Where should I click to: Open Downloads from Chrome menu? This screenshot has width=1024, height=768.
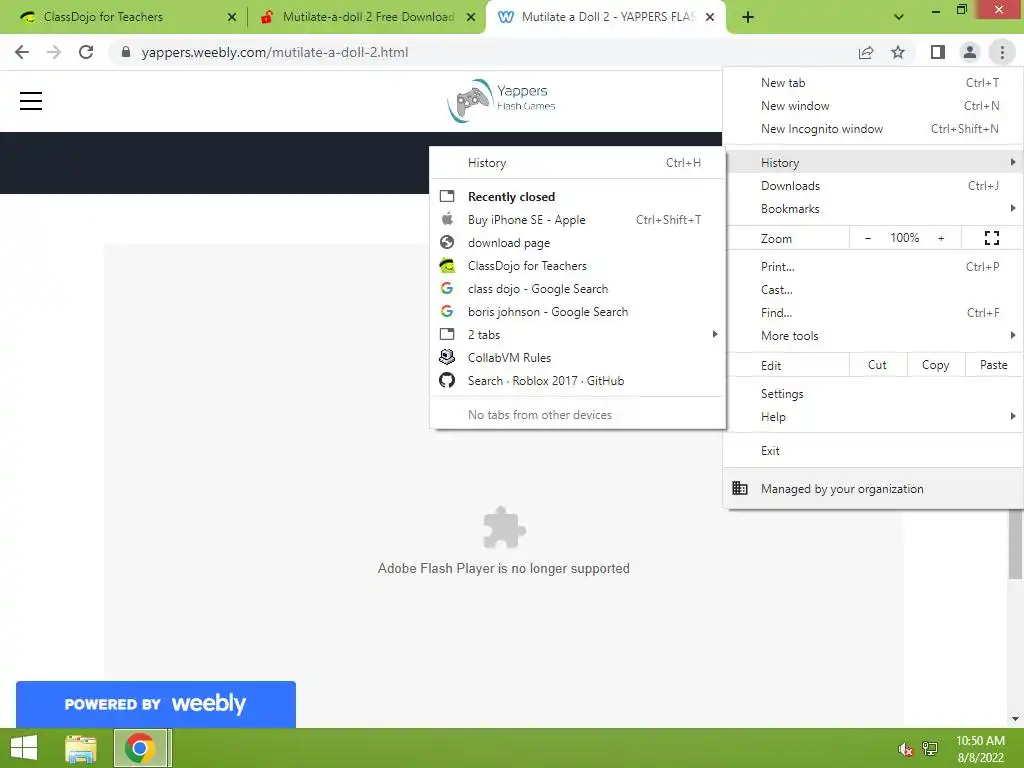873,185
